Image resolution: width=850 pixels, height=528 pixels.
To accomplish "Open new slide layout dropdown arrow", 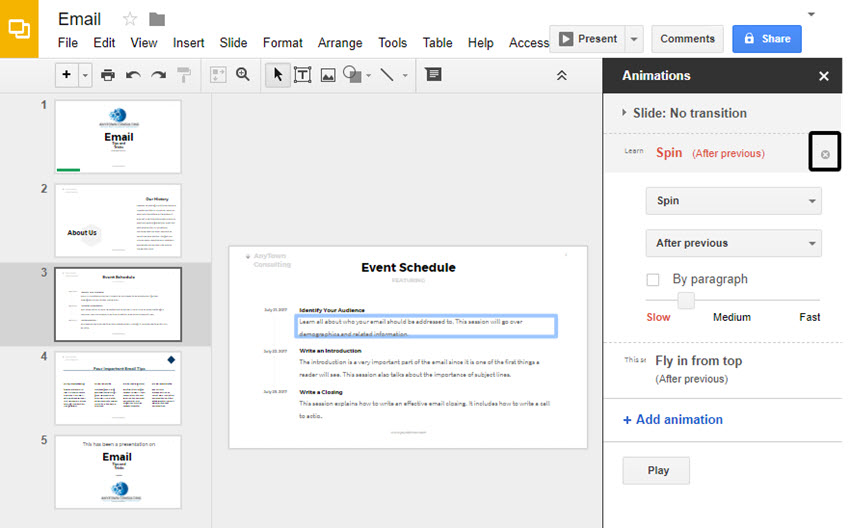I will pyautogui.click(x=85, y=75).
